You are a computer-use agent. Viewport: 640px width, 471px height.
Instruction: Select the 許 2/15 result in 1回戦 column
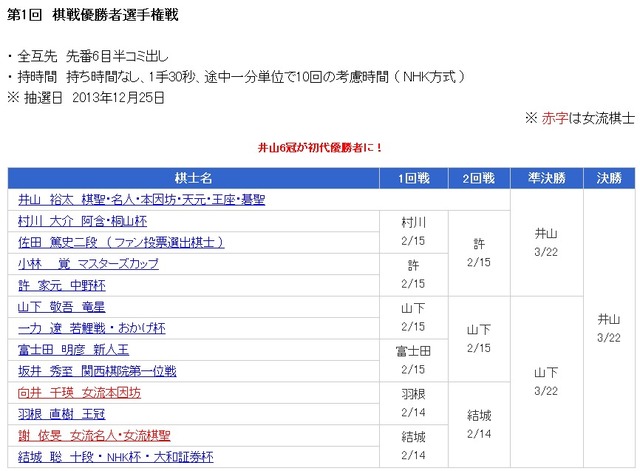(x=413, y=275)
